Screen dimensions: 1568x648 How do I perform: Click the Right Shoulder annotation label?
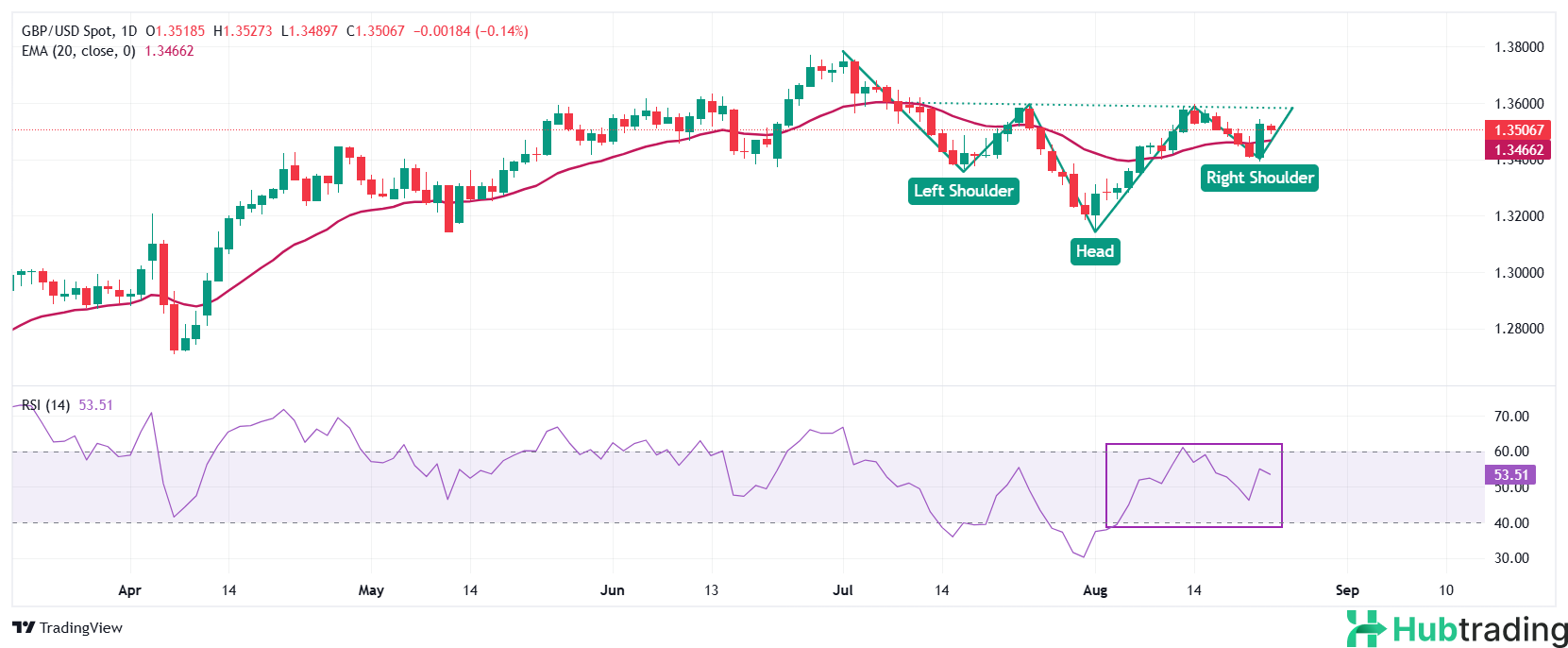click(x=1259, y=178)
